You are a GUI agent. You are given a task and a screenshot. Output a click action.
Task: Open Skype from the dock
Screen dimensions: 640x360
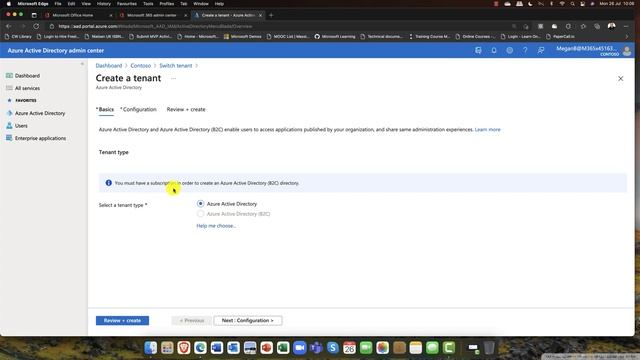pyautogui.click(x=333, y=347)
